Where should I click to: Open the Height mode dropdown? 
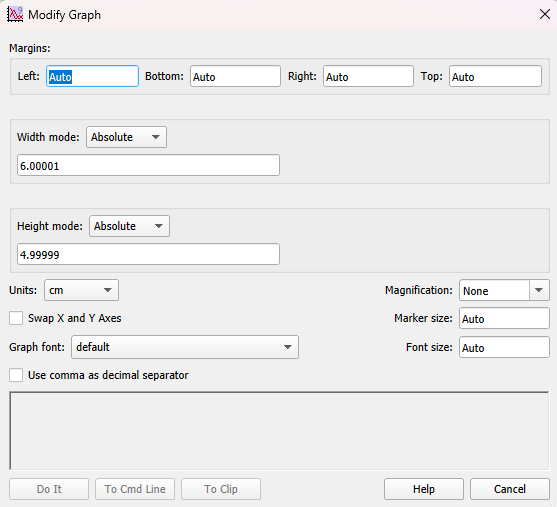[x=129, y=226]
